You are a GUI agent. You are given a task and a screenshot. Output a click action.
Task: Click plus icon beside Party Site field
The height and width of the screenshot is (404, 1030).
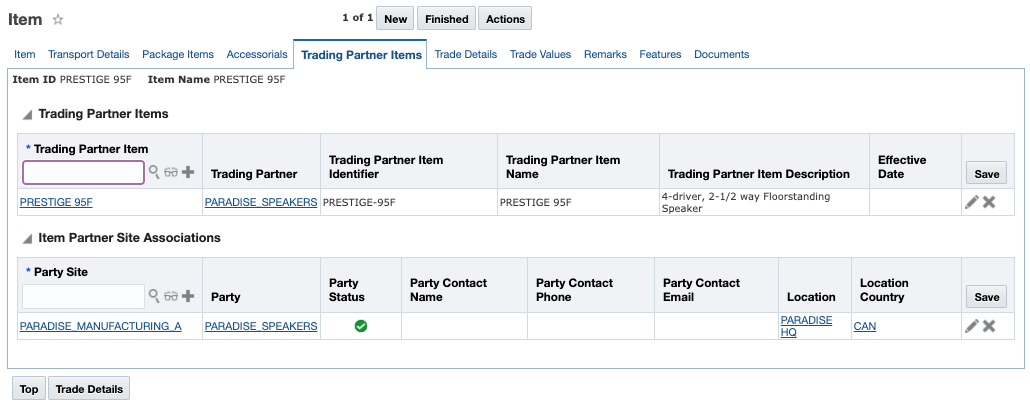tap(188, 297)
